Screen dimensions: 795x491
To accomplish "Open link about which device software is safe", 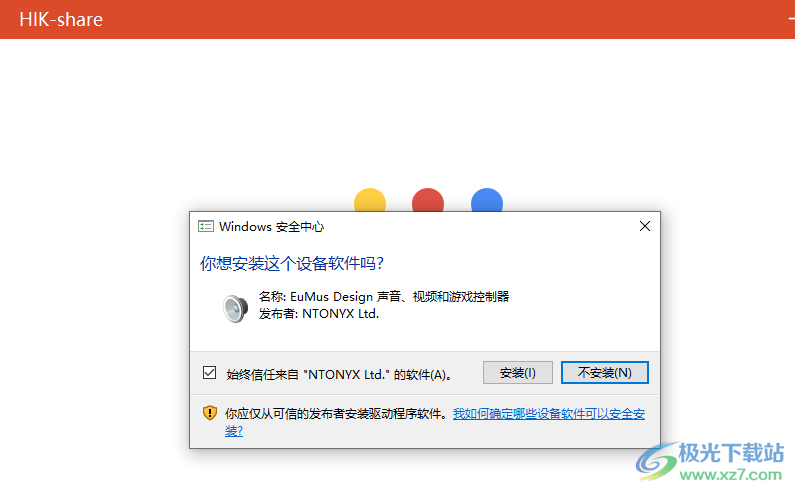I will coord(549,414).
